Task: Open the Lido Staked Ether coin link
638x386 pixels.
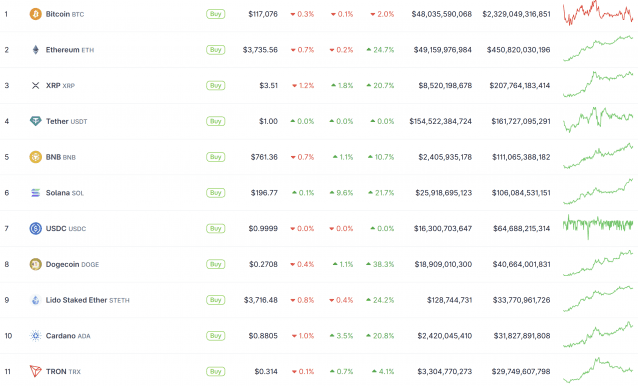Action: click(87, 300)
